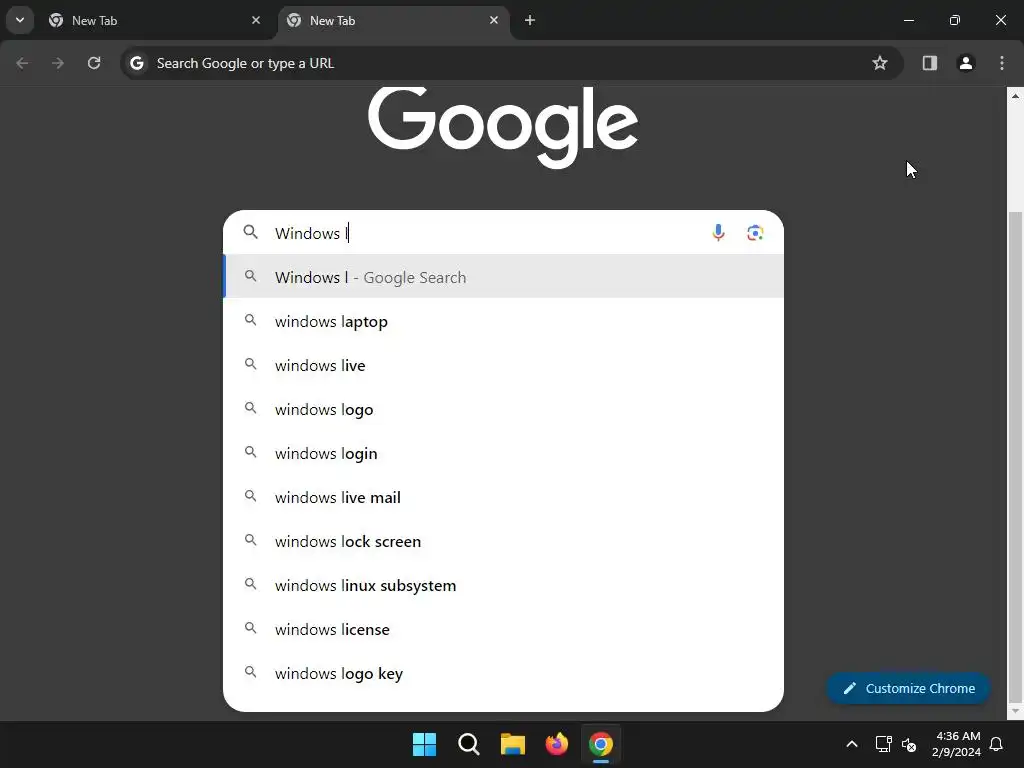Bookmark this tab with the star icon

point(880,63)
